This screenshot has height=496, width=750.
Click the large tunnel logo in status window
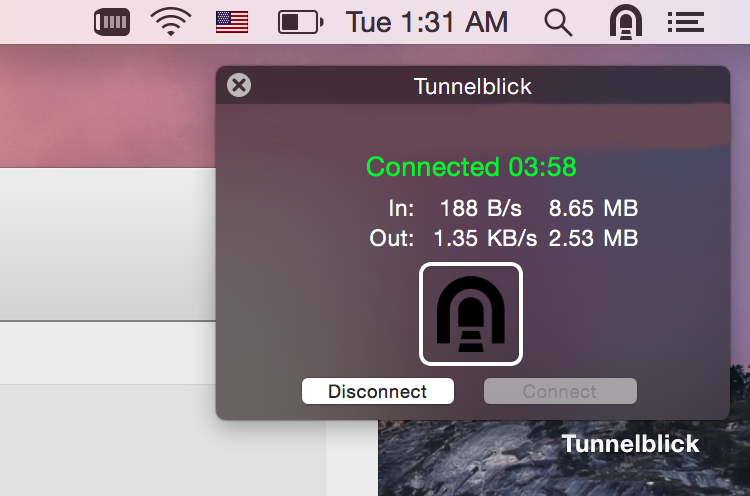coord(471,314)
